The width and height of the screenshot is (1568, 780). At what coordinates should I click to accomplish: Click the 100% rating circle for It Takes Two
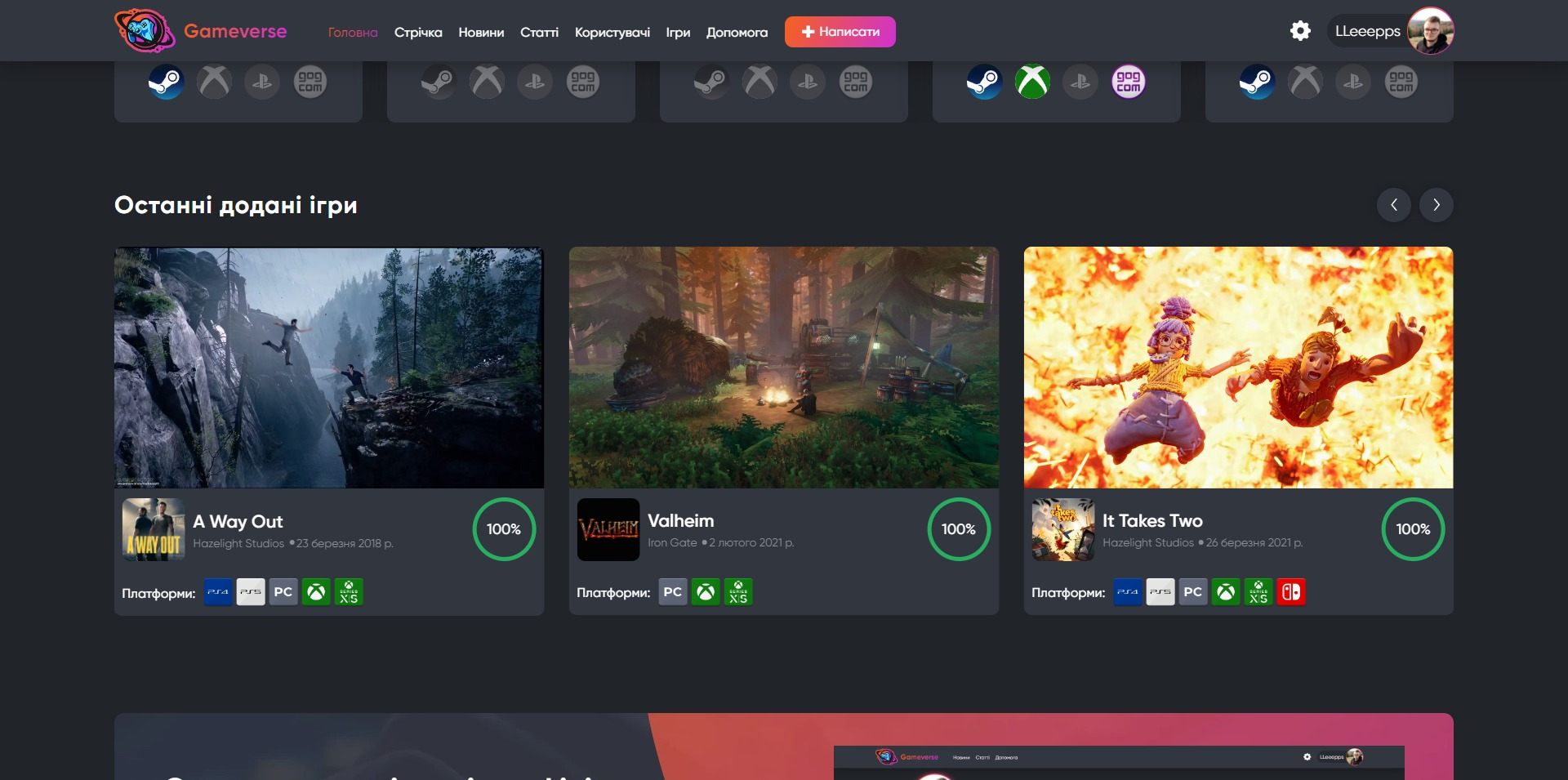coord(1413,529)
